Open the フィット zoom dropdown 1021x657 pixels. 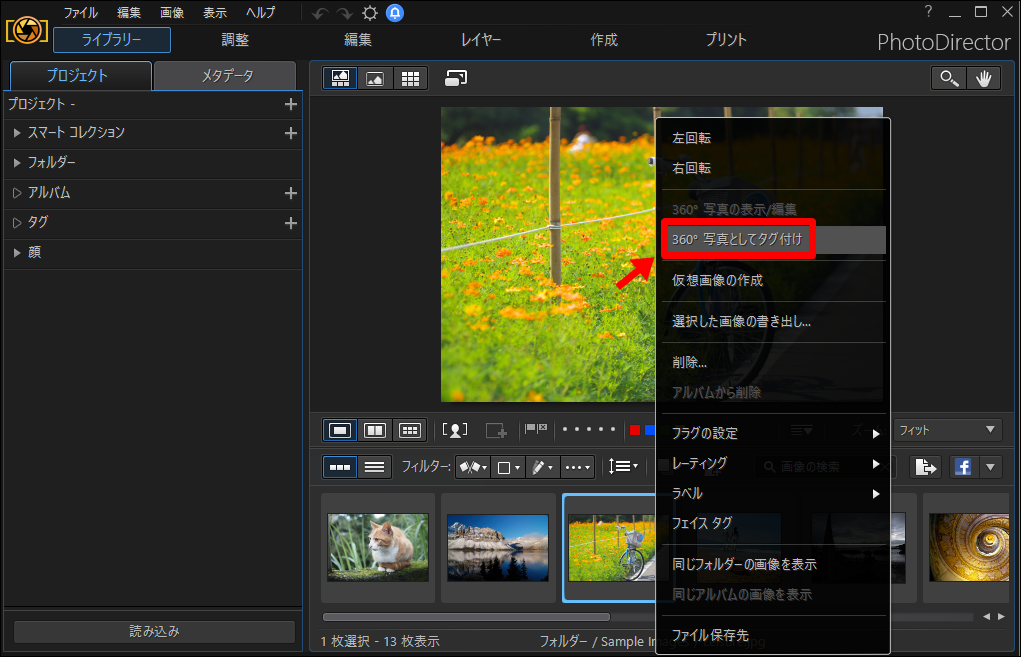947,430
